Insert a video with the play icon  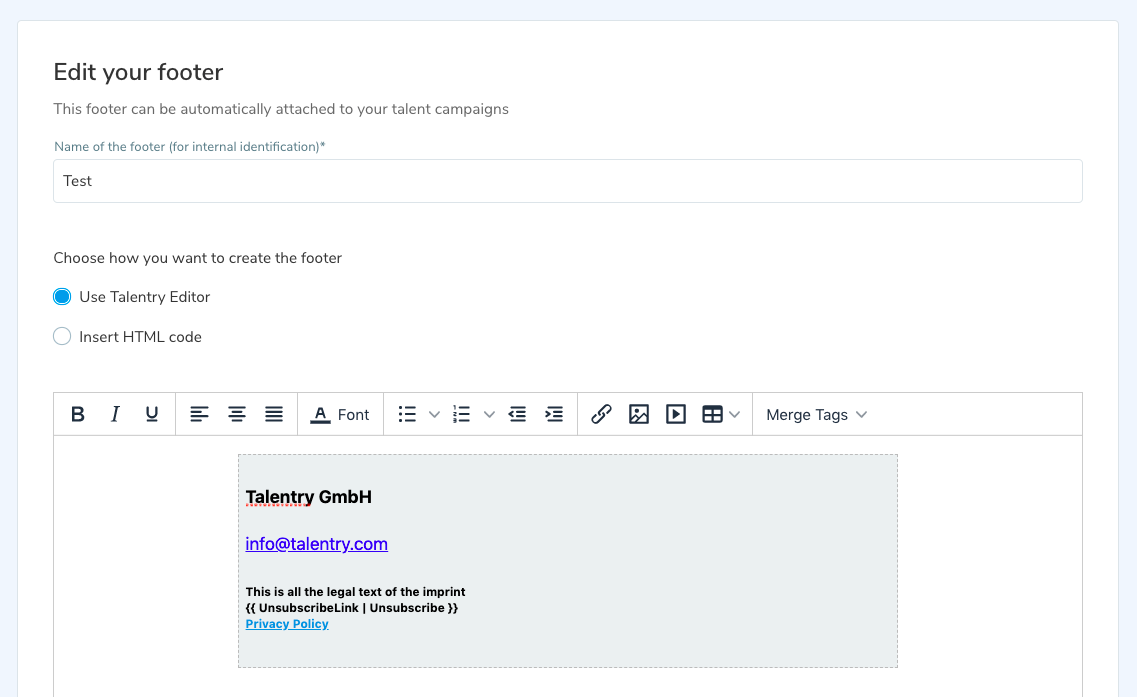tap(676, 414)
